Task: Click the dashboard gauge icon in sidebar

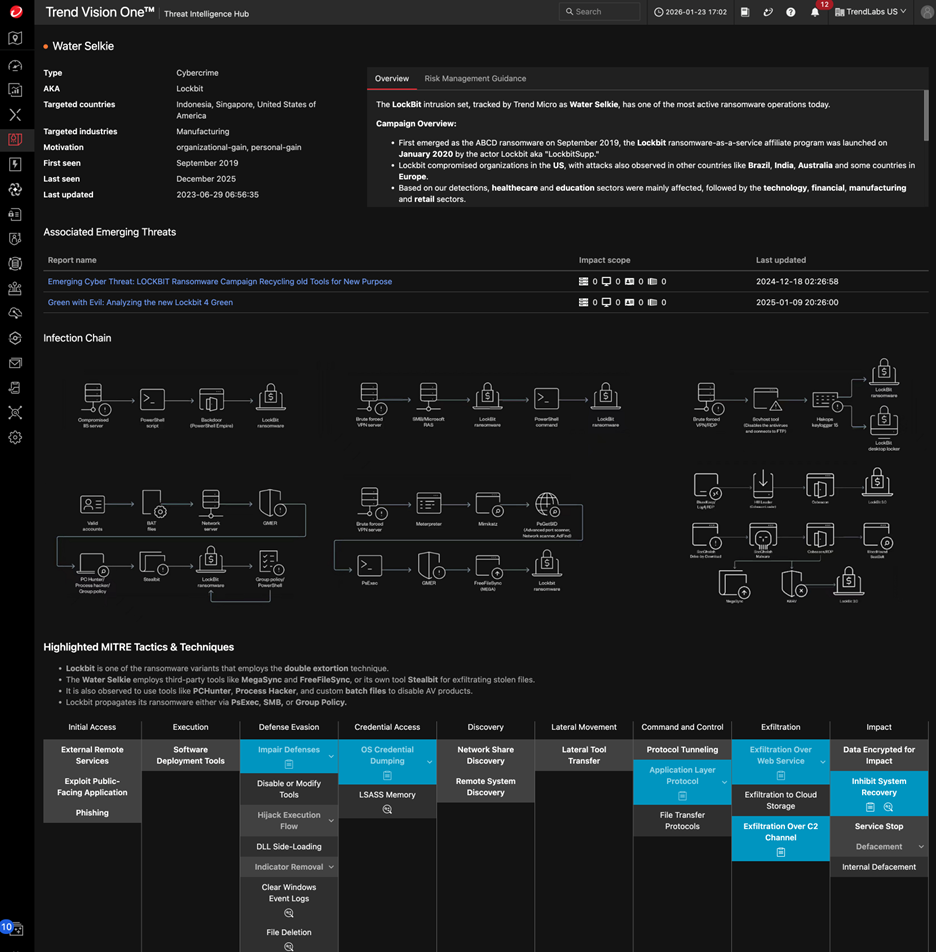Action: pyautogui.click(x=15, y=65)
